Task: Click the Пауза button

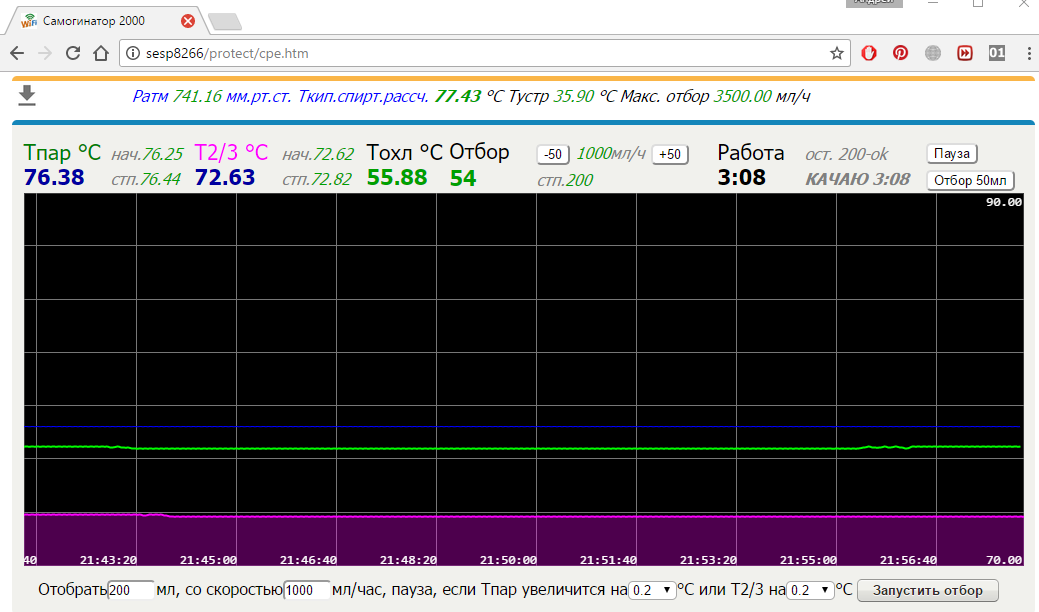Action: tap(952, 154)
